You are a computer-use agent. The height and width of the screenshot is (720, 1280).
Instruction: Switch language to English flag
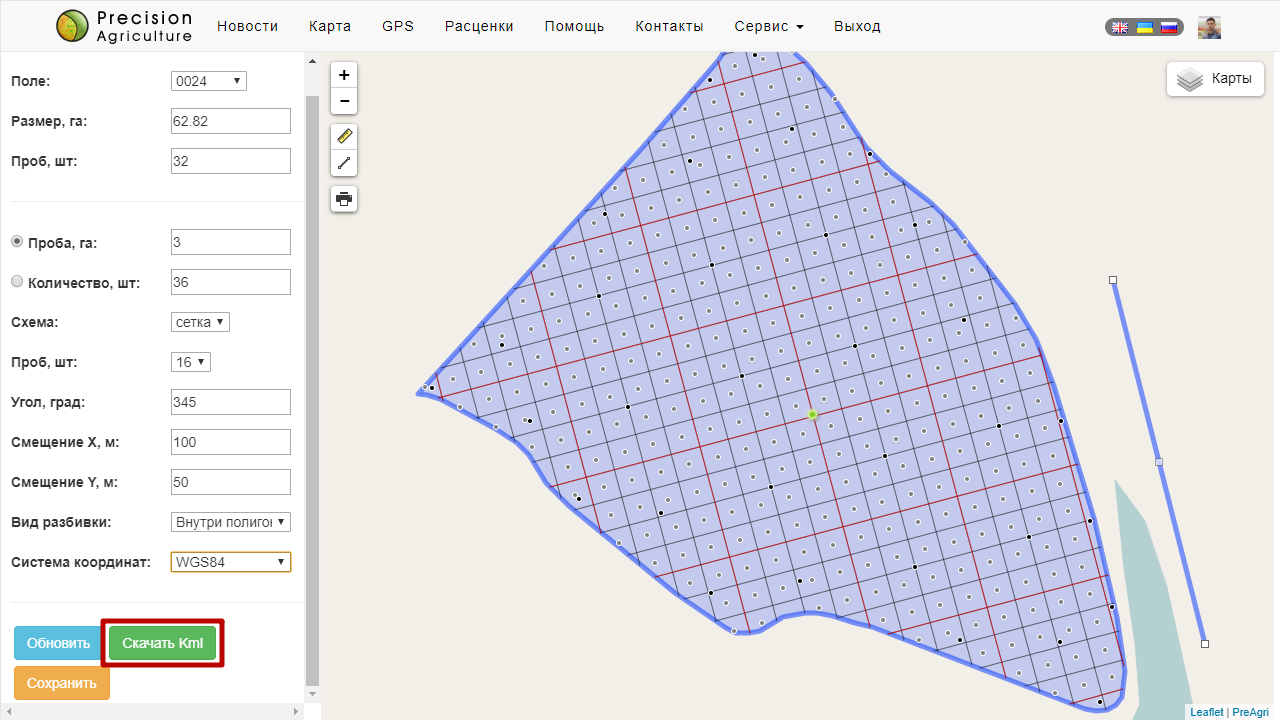[x=1120, y=27]
